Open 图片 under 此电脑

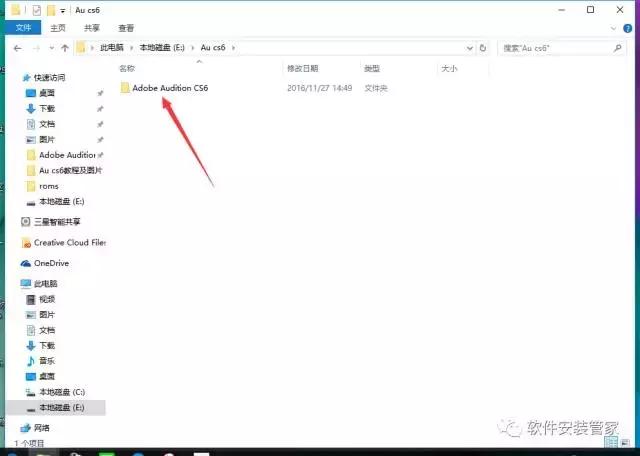click(47, 315)
